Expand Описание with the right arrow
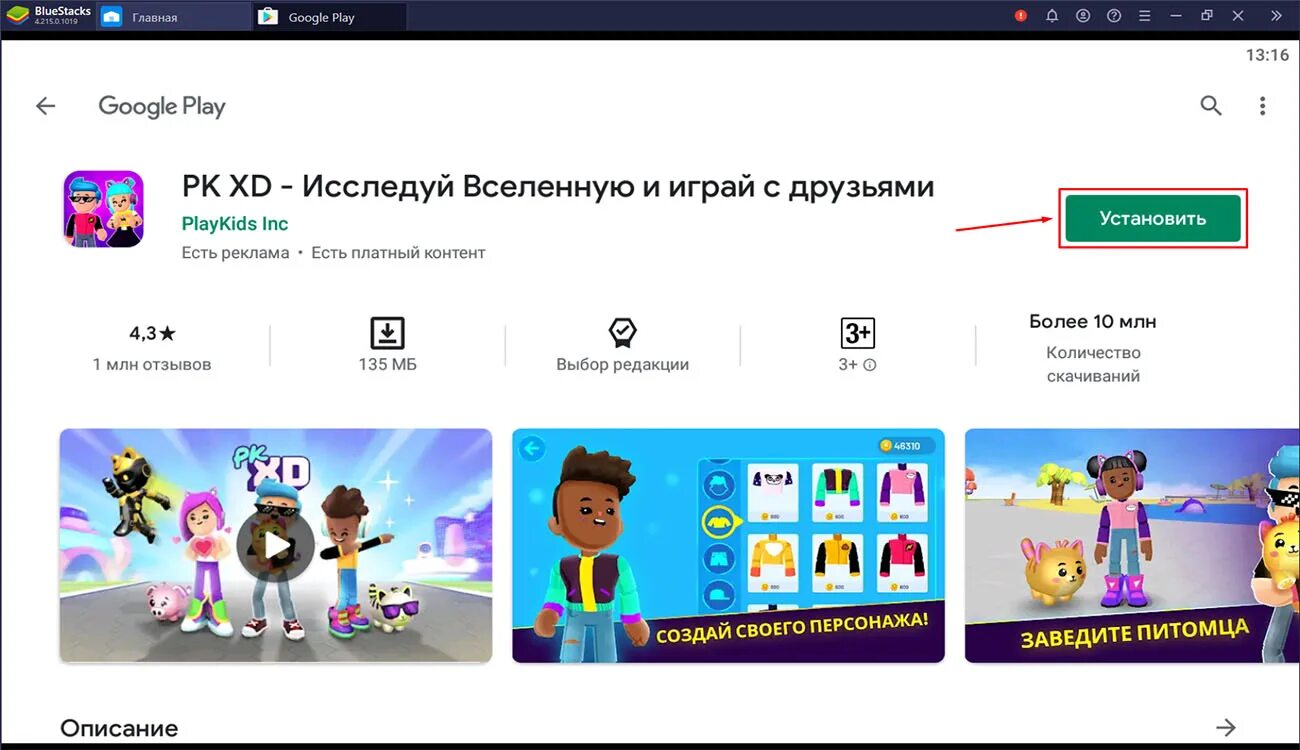This screenshot has width=1300, height=750. click(1226, 727)
